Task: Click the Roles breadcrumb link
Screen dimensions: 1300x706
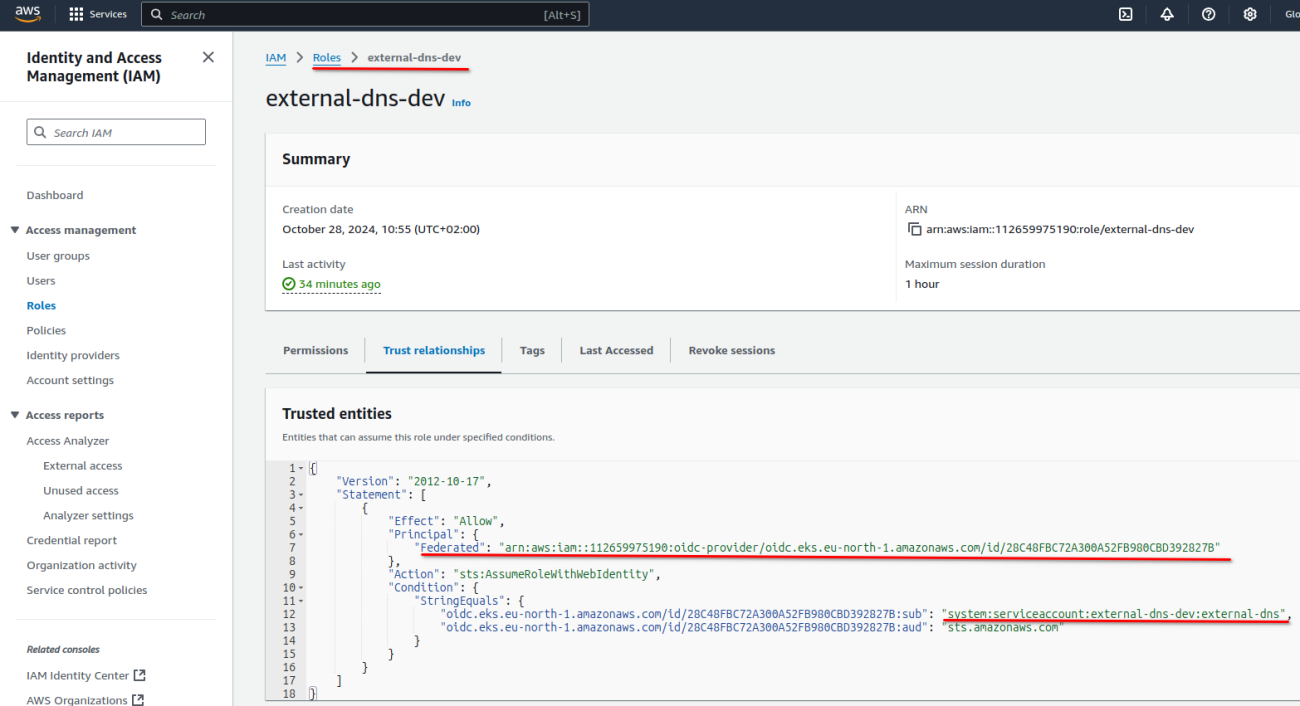Action: (327, 58)
